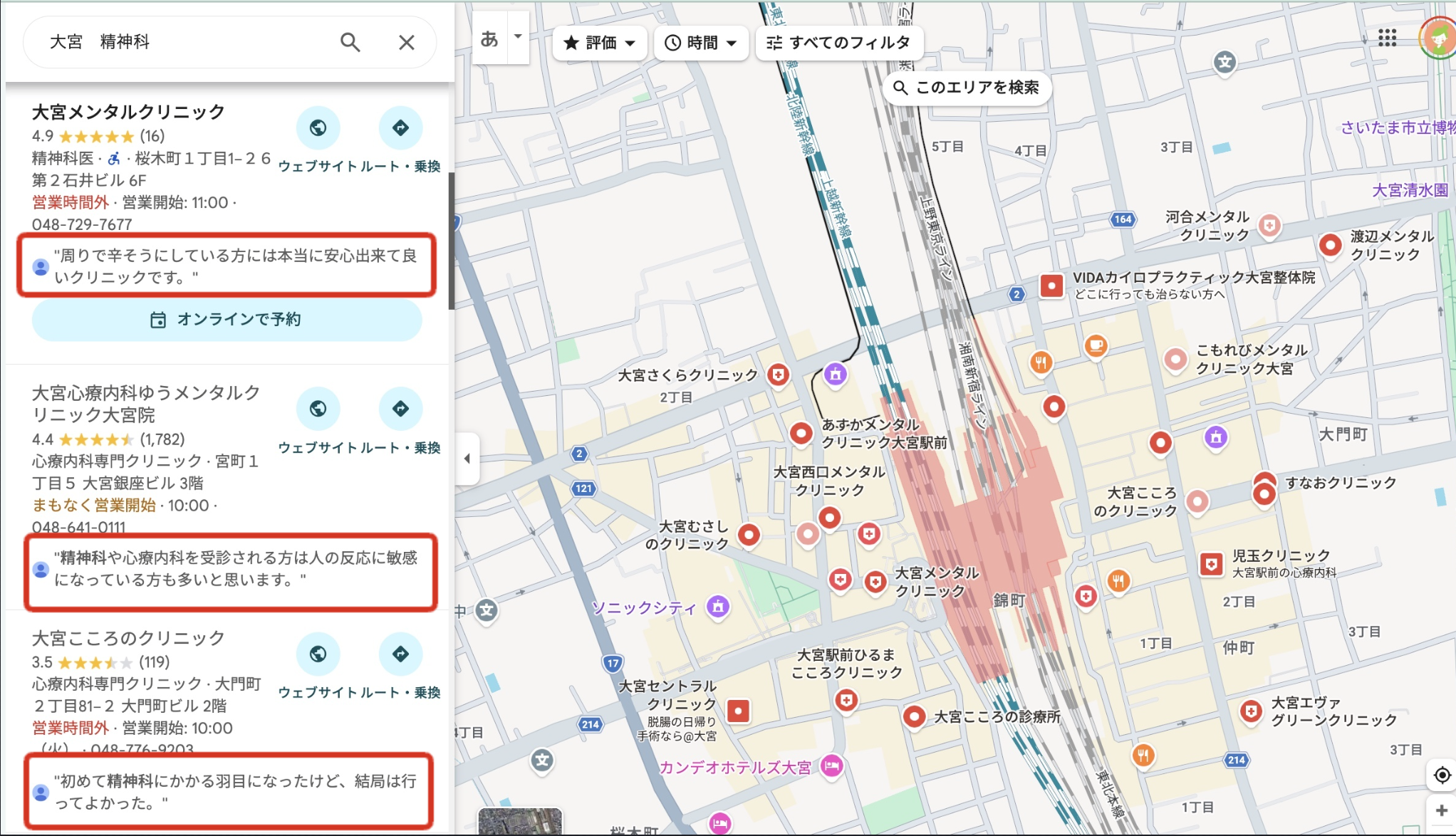This screenshot has width=1456, height=836.
Task: Click the オンラインで予約 booking button
Action: [227, 320]
